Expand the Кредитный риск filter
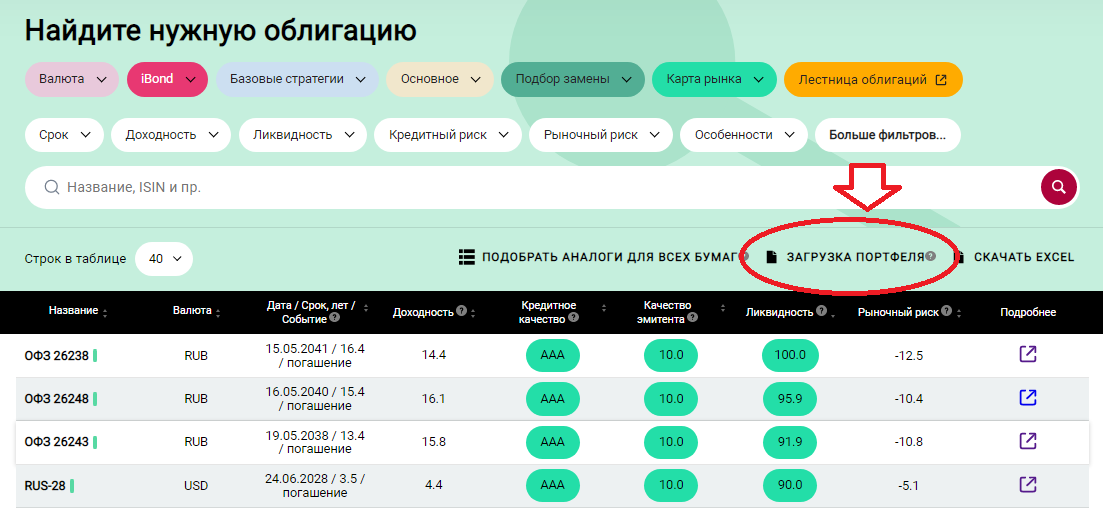1103x509 pixels. pyautogui.click(x=447, y=135)
